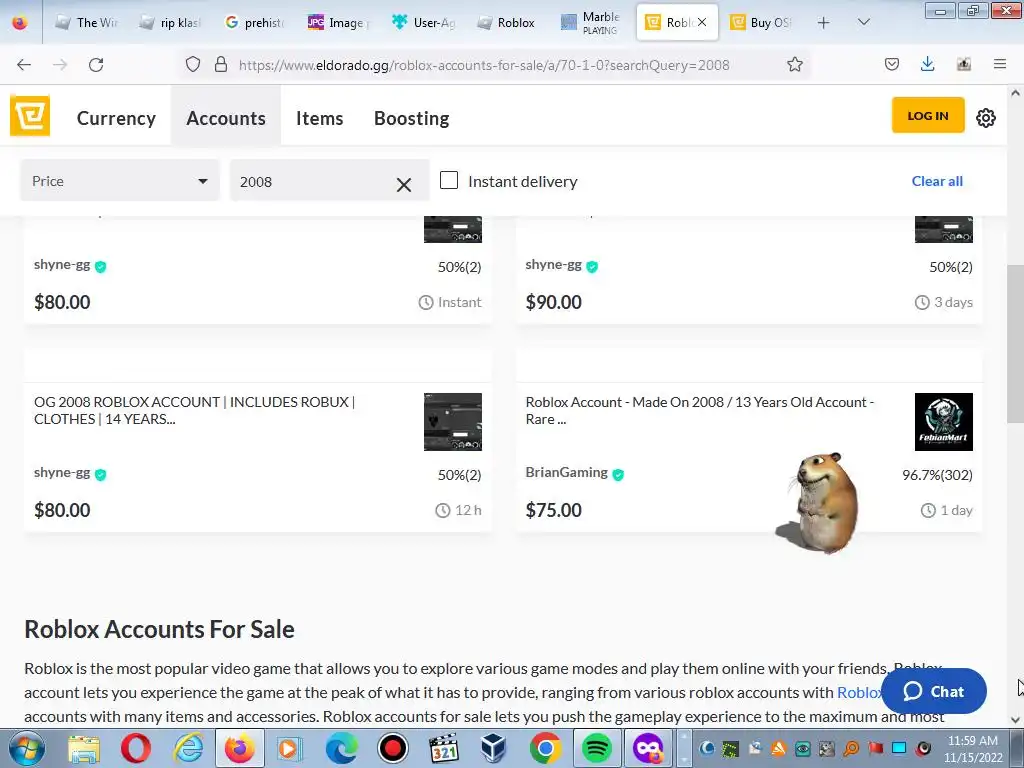Click the padlock site info icon
1024x768 pixels.
point(221,64)
